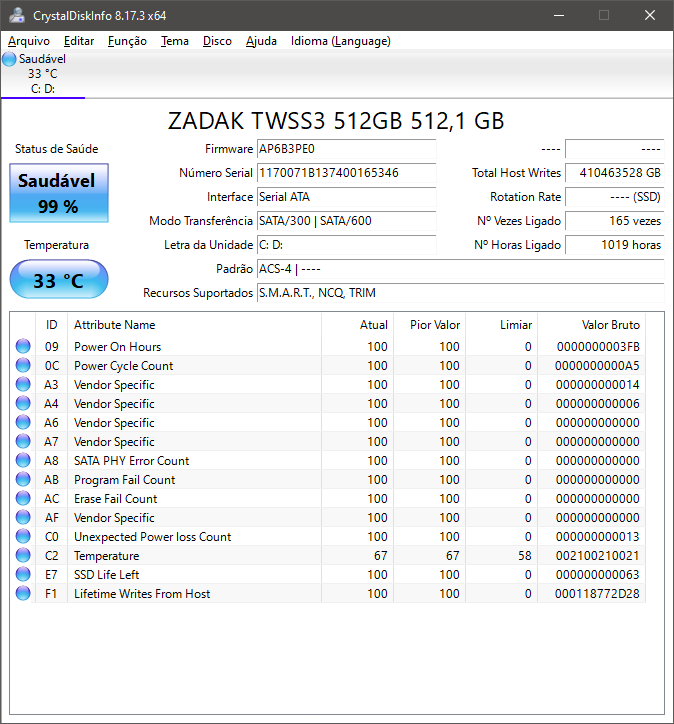Image resolution: width=674 pixels, height=724 pixels.
Task: Click the blue health orb in disk tab
Action: [x=9, y=59]
